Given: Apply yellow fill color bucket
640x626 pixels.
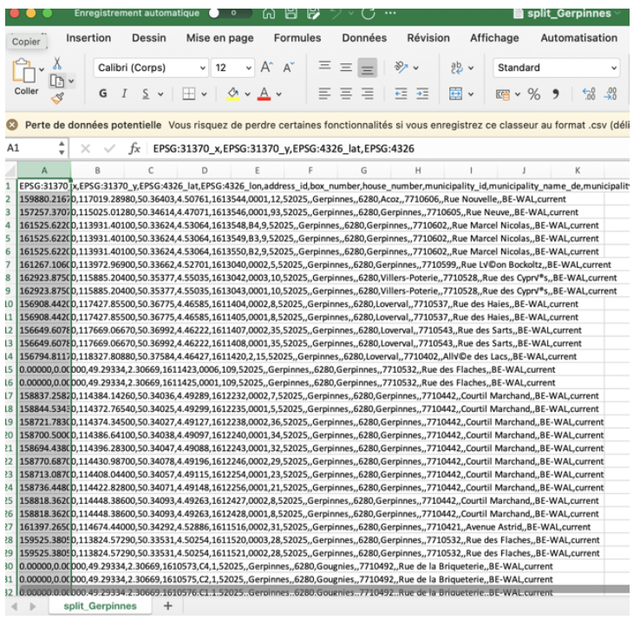Looking at the screenshot, I should pyautogui.click(x=233, y=94).
